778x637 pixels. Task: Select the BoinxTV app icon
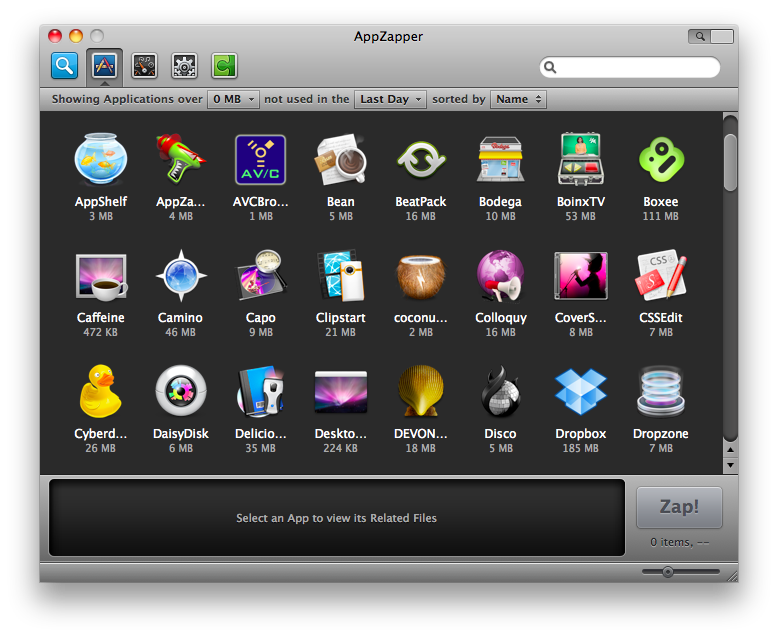581,159
